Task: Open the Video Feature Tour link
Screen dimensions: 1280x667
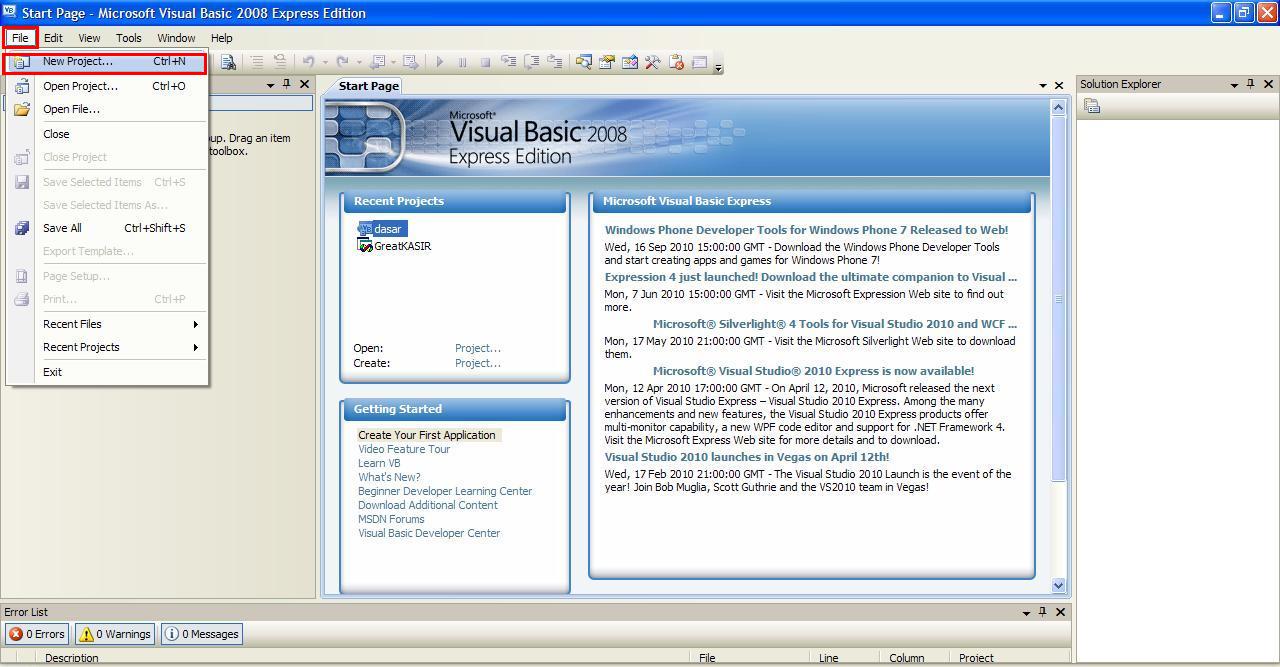Action: (x=404, y=449)
